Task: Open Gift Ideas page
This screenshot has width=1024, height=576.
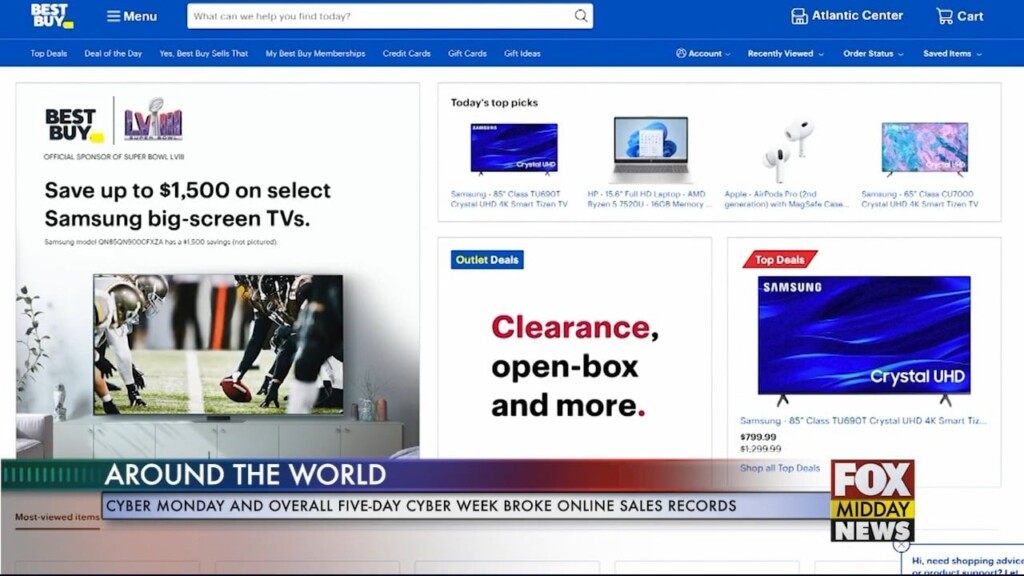Action: 522,54
